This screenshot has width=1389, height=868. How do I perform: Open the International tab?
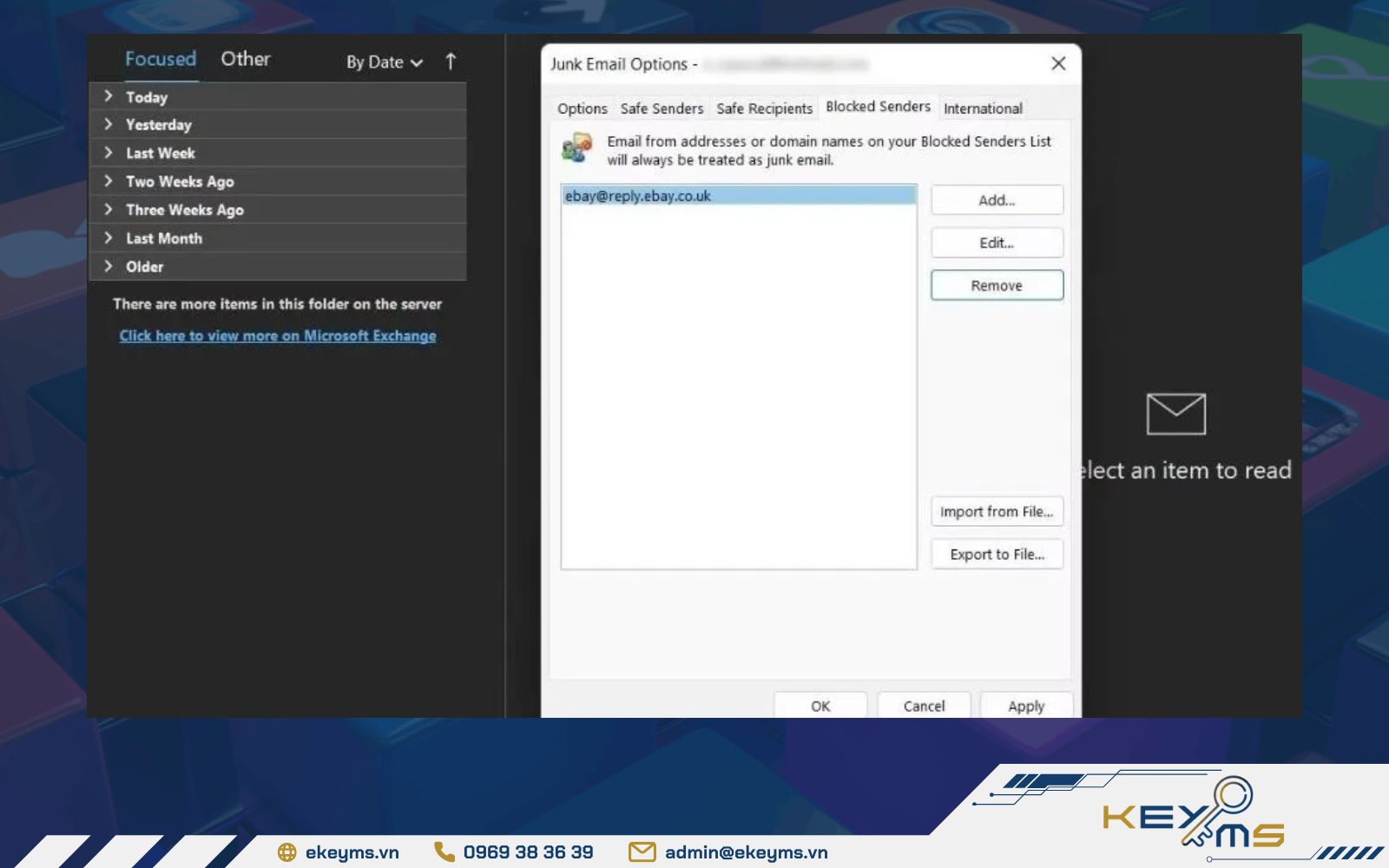(983, 108)
